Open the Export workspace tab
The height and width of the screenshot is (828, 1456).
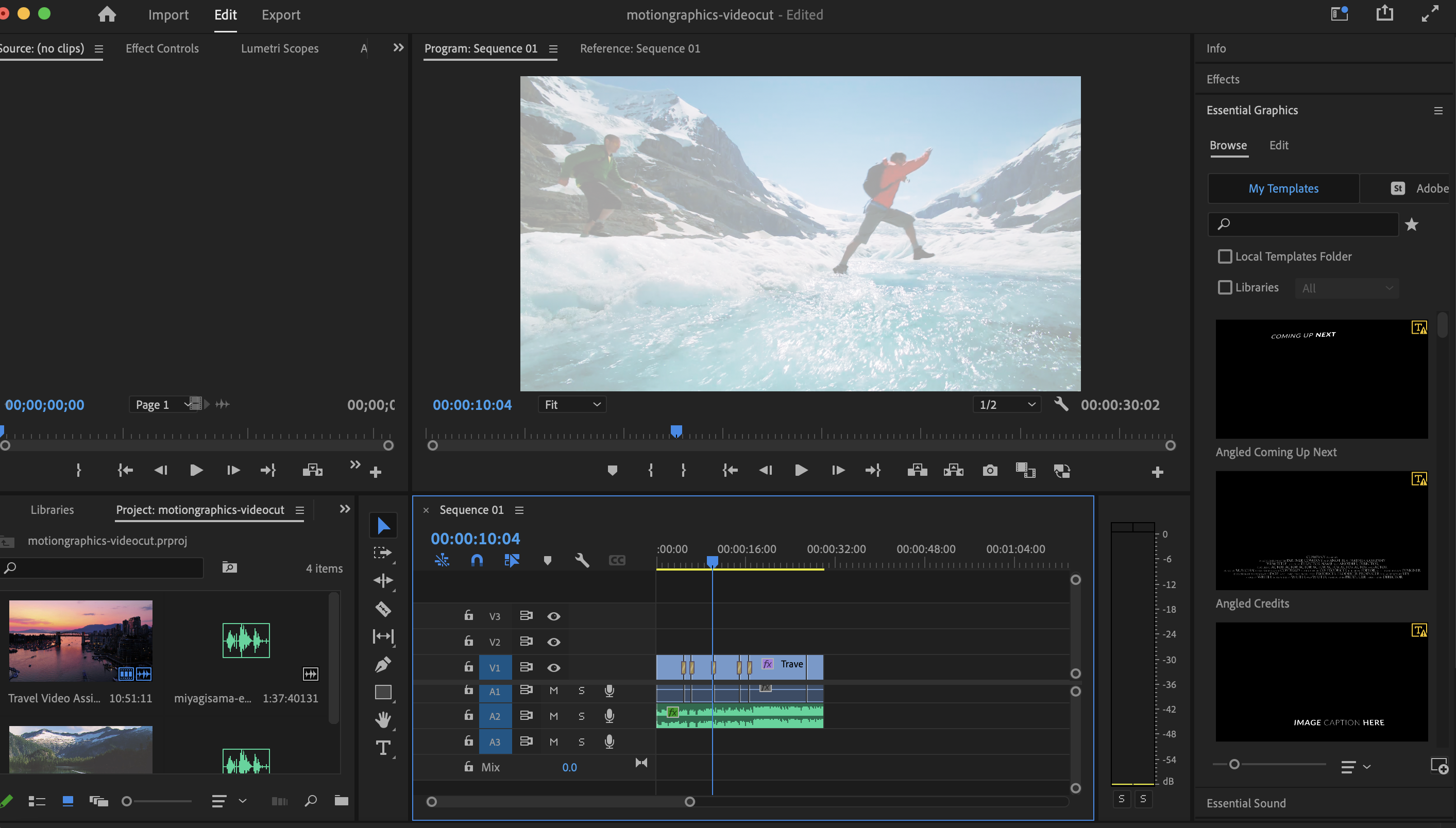[x=281, y=15]
